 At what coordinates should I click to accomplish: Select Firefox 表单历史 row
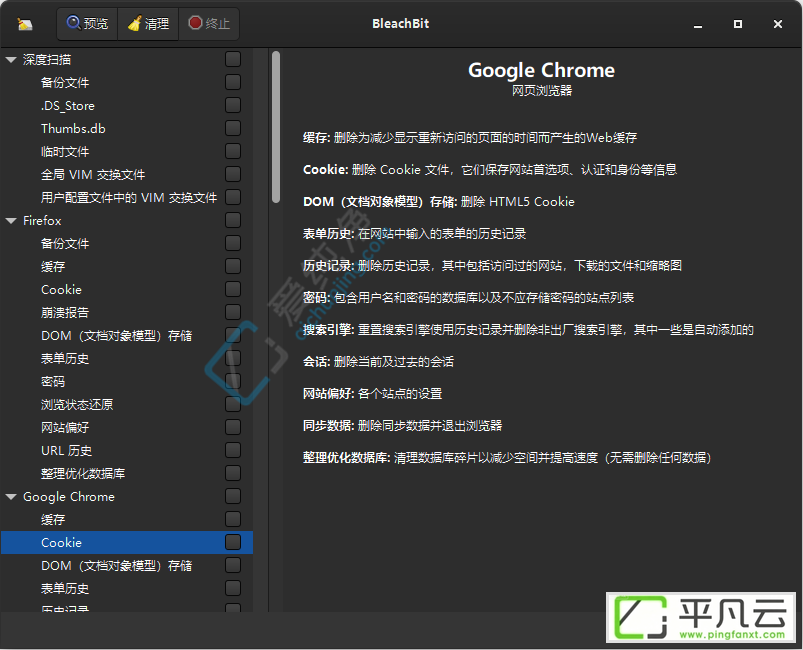pyautogui.click(x=126, y=359)
